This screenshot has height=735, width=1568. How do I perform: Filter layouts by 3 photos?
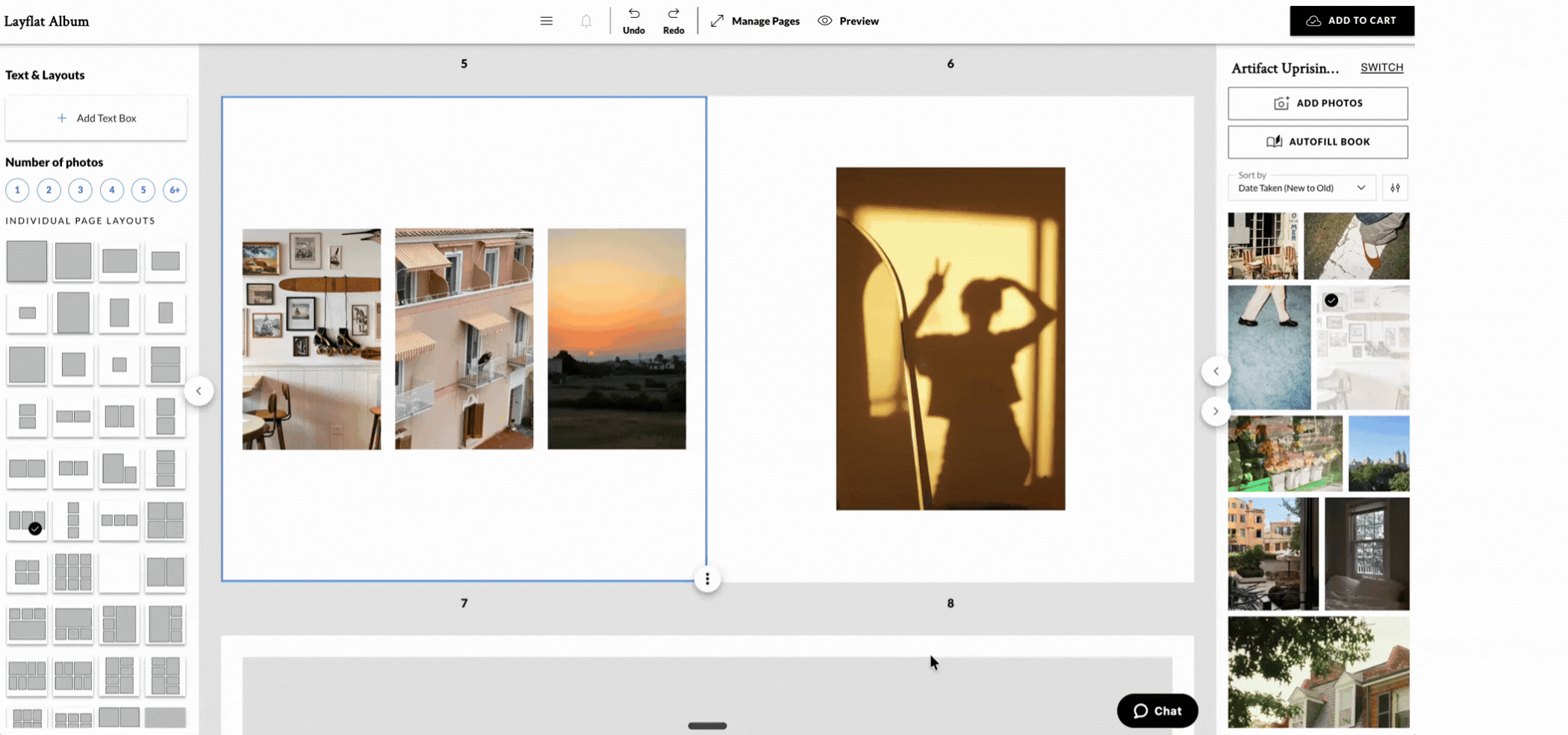80,190
